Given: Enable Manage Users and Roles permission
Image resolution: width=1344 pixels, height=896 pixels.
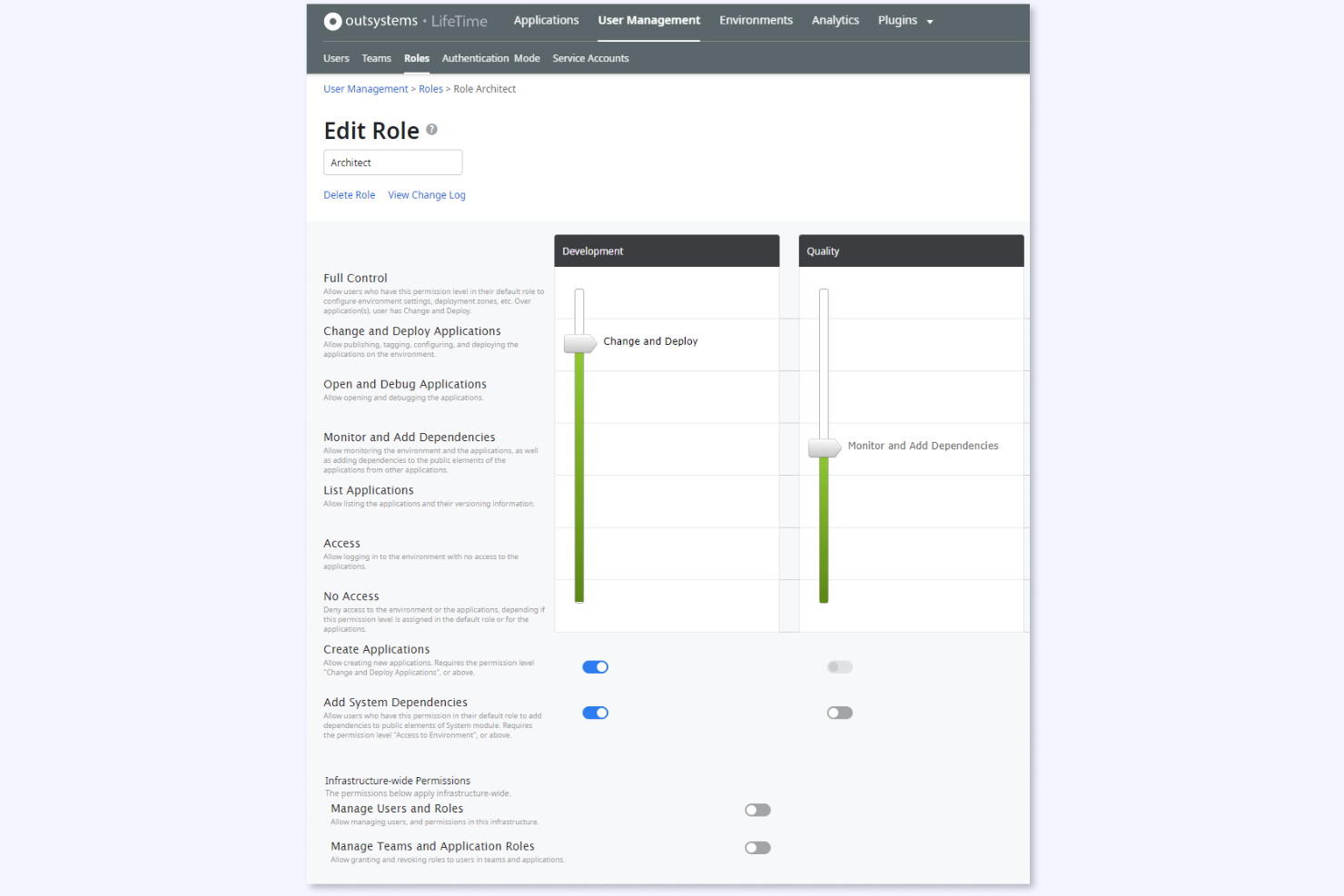Looking at the screenshot, I should [x=757, y=809].
